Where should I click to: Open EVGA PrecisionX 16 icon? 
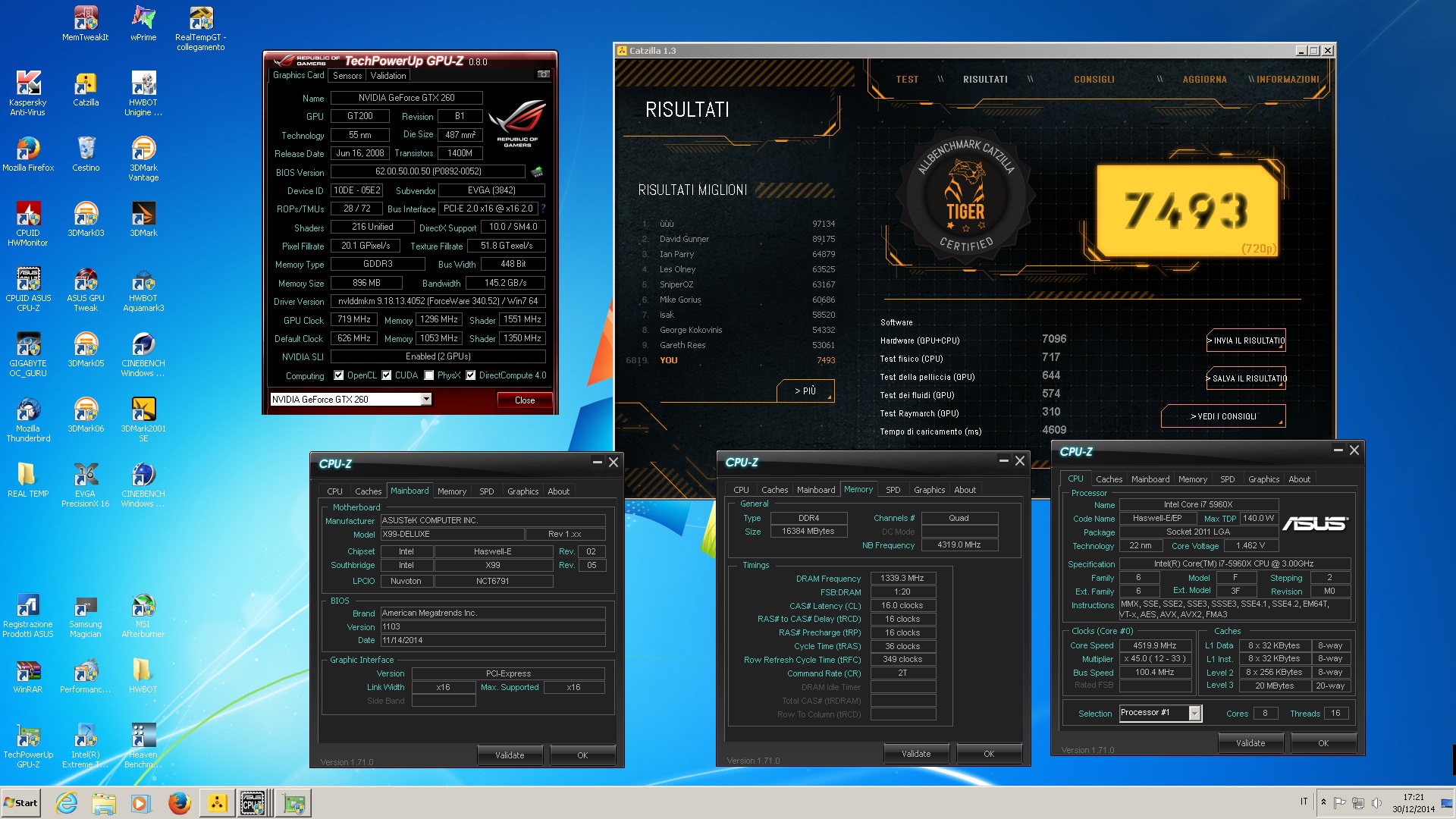tap(86, 485)
